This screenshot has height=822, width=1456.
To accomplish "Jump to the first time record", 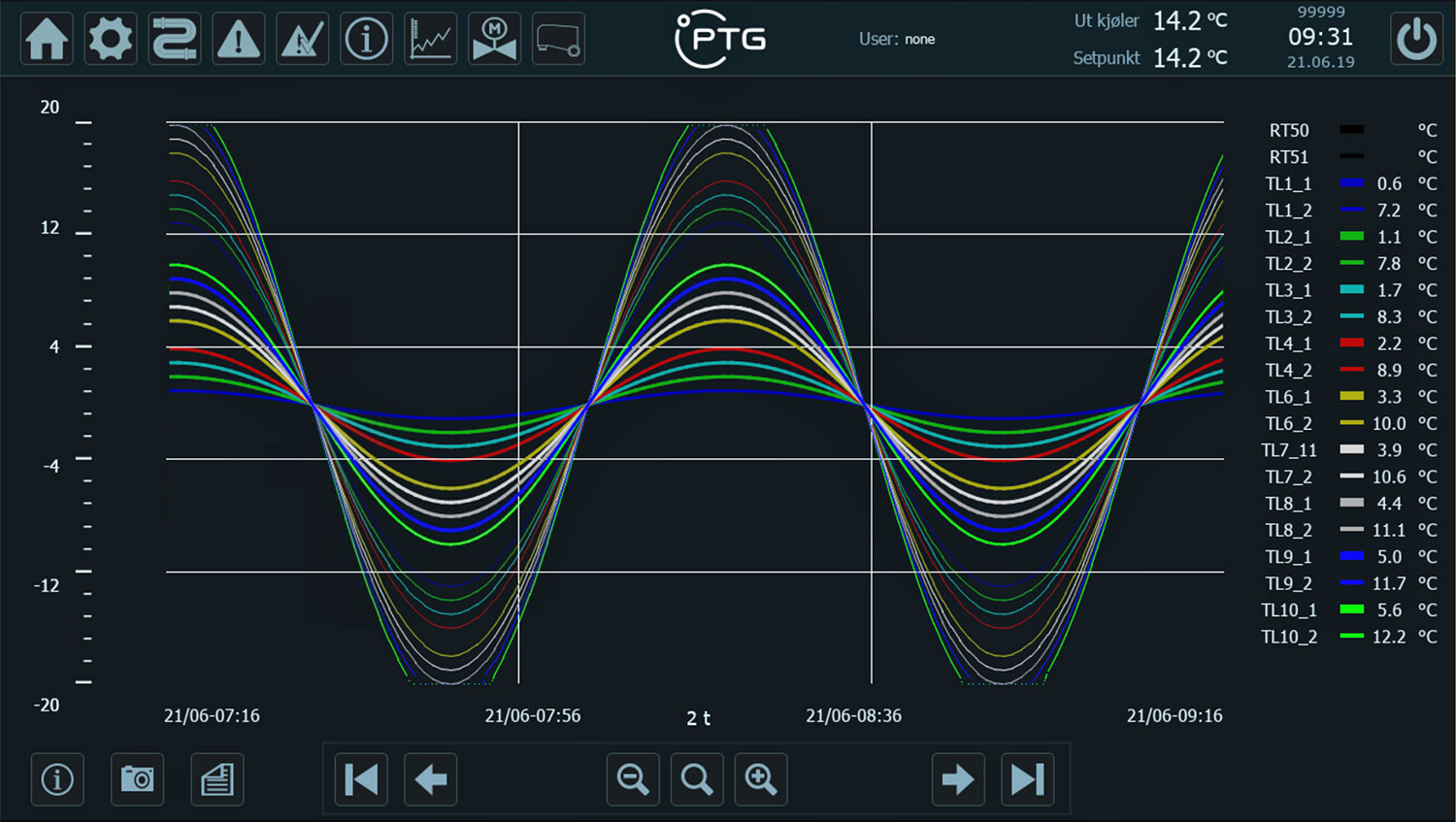I will 361,779.
